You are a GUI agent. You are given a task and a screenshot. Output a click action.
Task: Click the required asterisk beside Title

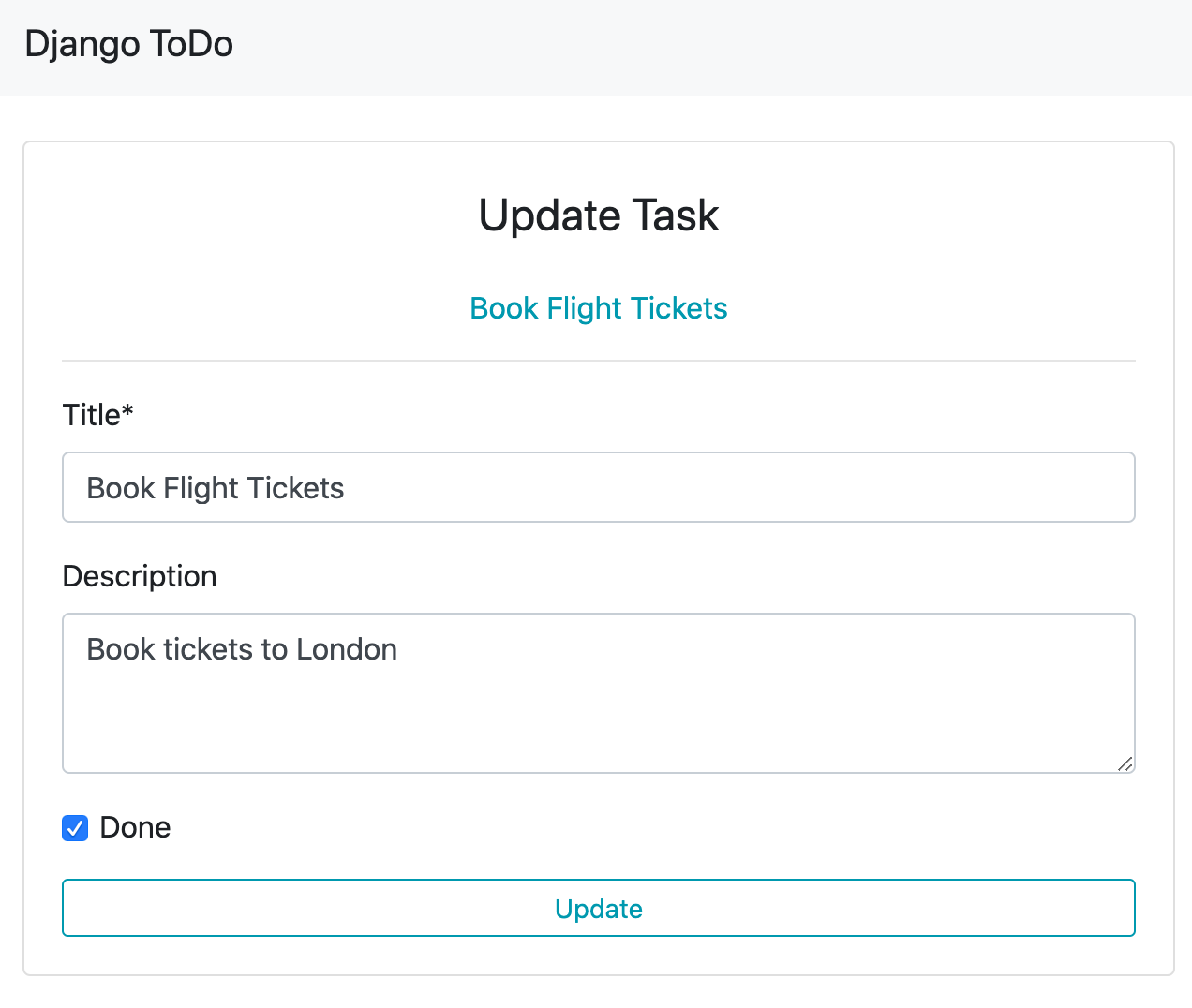[x=128, y=411]
